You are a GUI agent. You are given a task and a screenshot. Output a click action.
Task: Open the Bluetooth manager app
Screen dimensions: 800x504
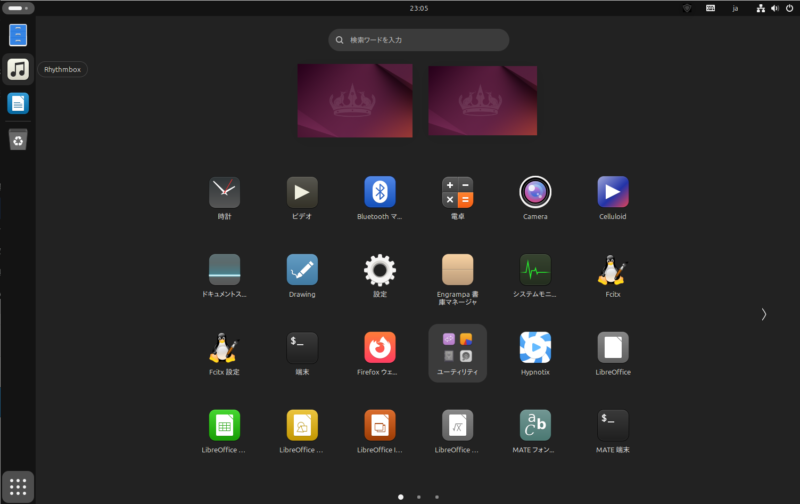tap(380, 191)
